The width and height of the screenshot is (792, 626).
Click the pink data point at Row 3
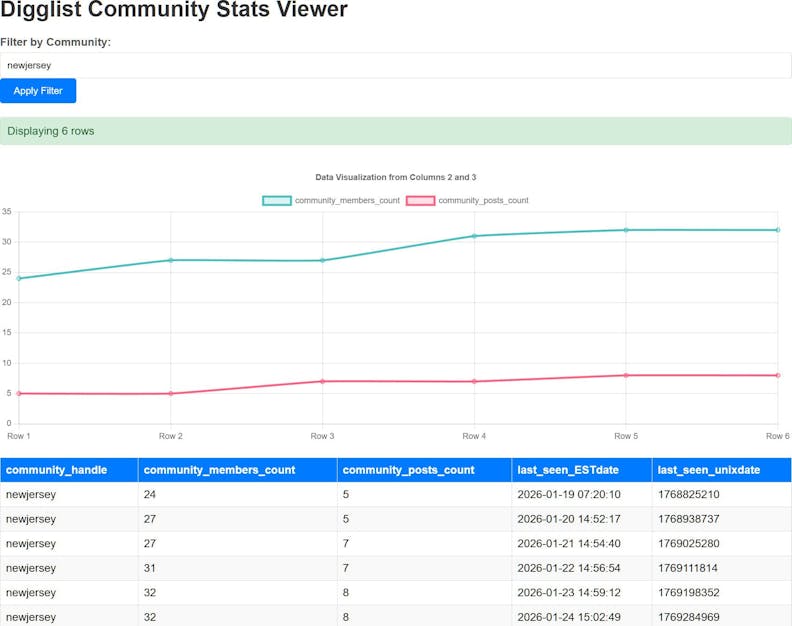point(322,381)
